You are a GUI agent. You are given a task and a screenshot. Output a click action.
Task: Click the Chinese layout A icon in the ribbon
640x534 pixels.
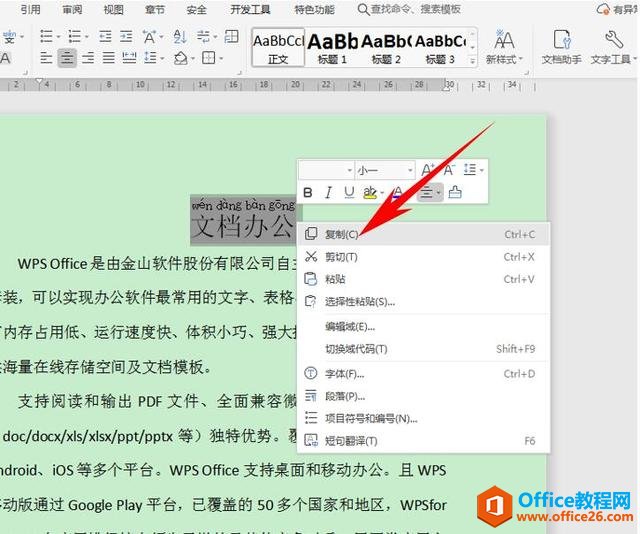[x=149, y=37]
